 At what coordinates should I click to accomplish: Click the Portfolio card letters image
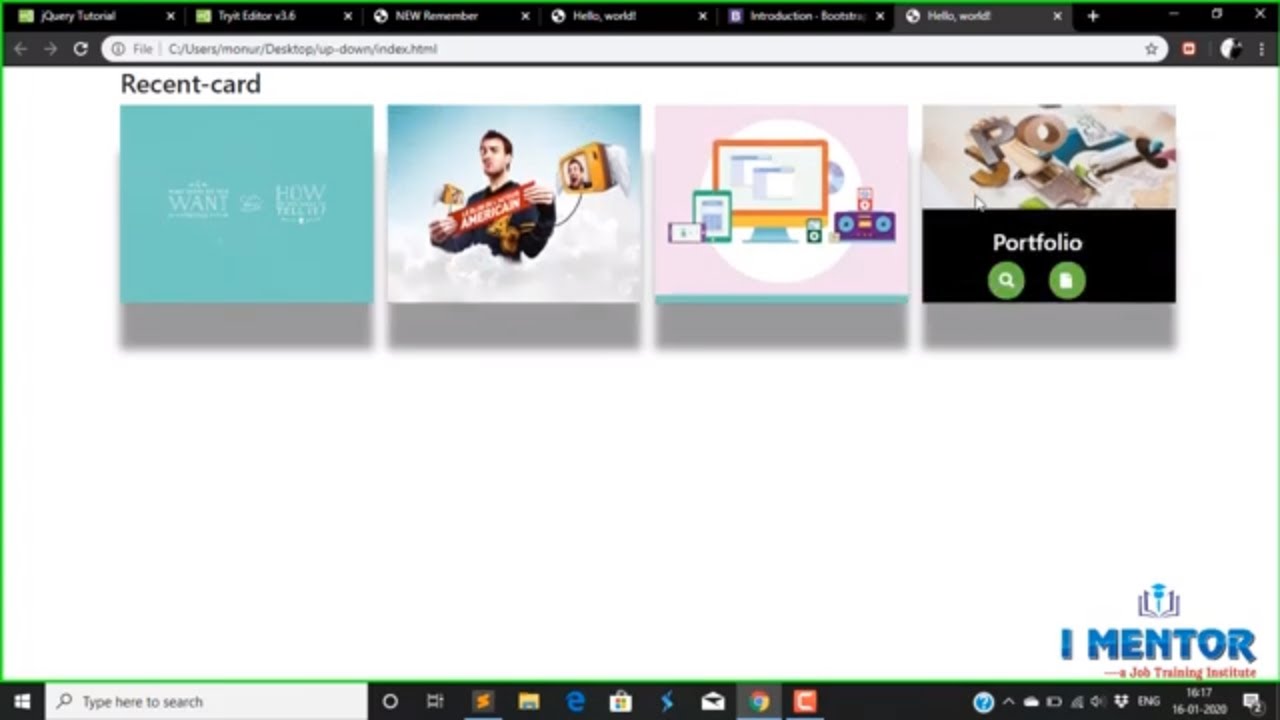pos(1049,157)
